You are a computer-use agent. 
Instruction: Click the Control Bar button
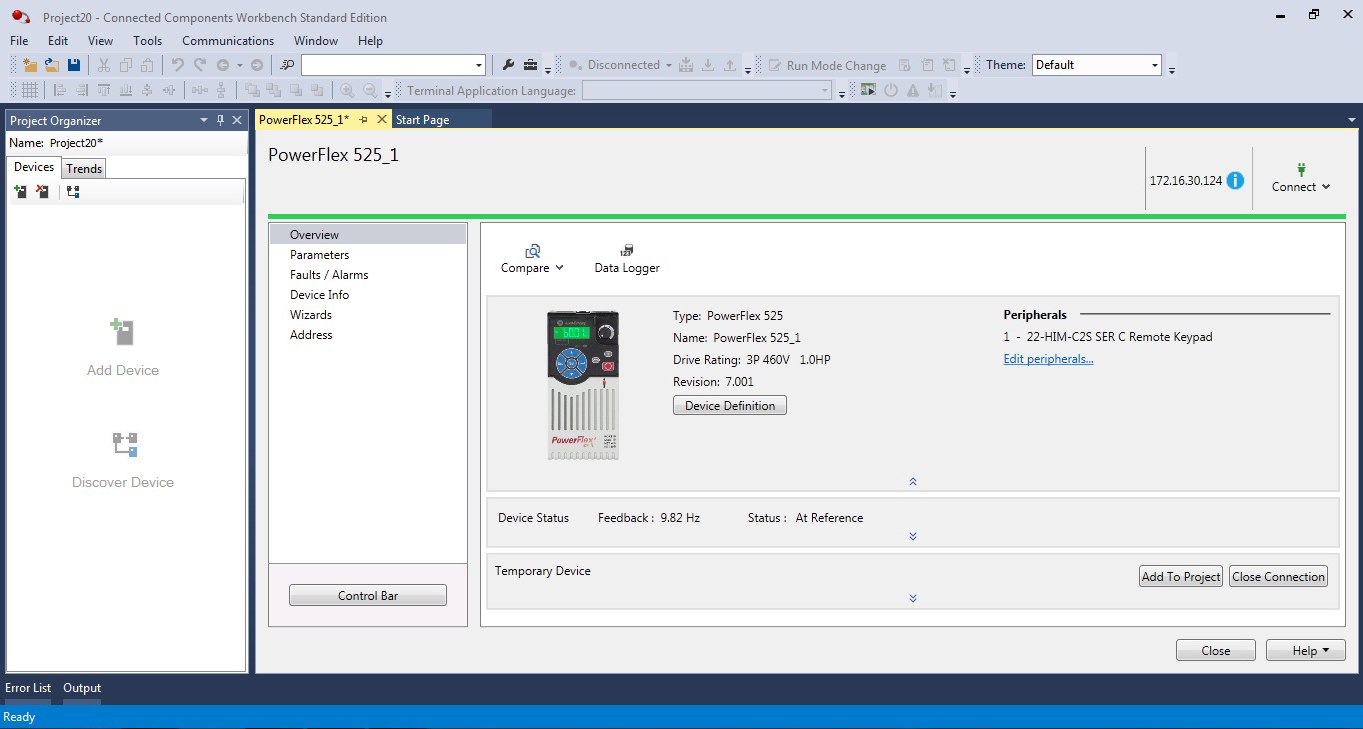368,595
